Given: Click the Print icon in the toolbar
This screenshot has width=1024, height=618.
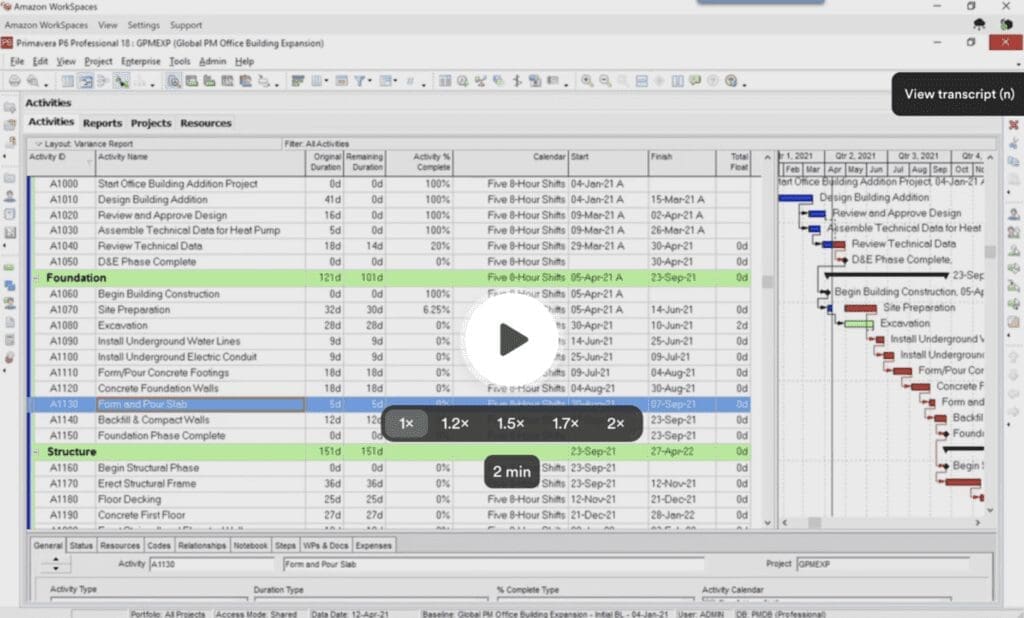Looking at the screenshot, I should click(14, 81).
